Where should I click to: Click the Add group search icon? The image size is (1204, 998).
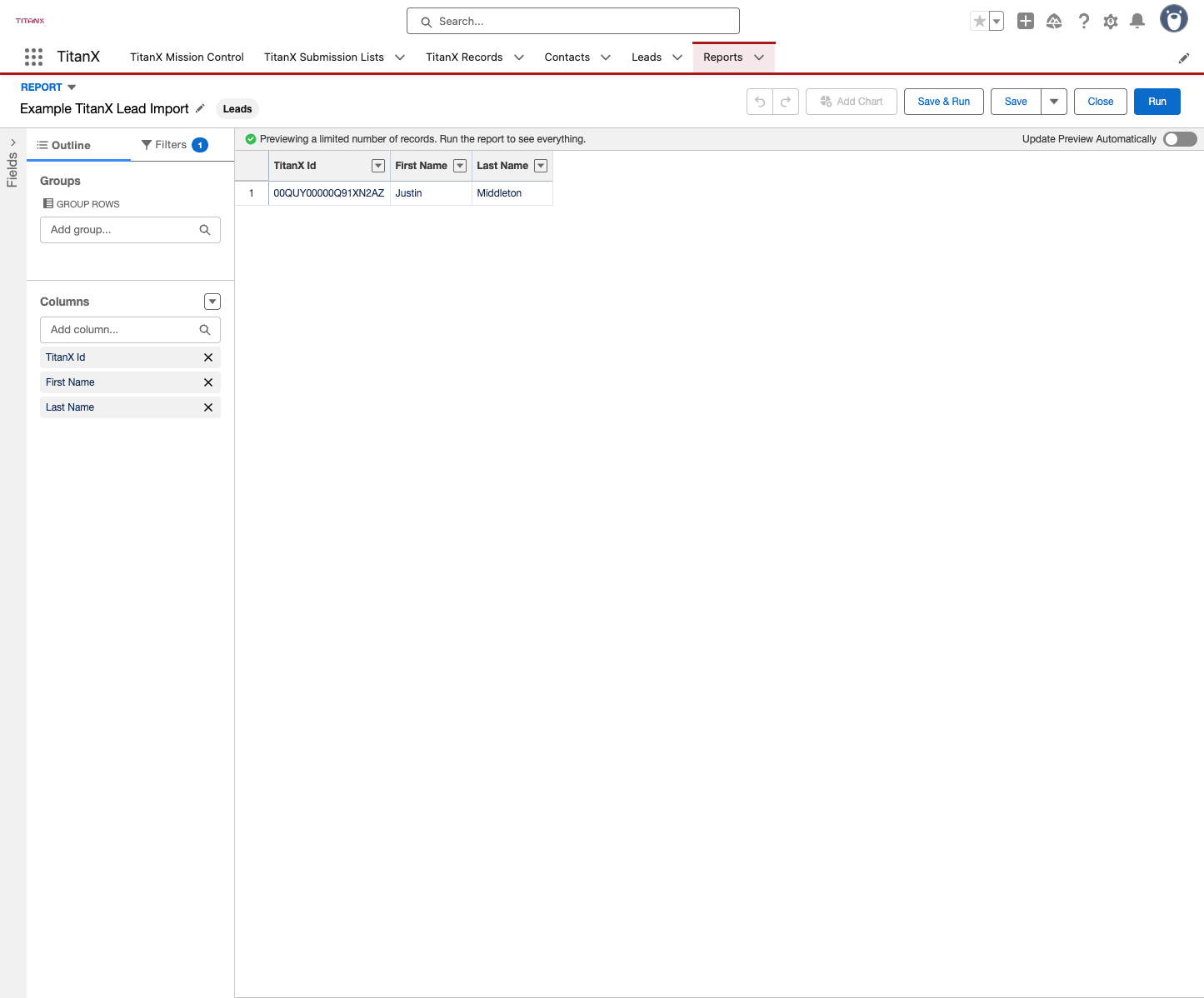(205, 230)
